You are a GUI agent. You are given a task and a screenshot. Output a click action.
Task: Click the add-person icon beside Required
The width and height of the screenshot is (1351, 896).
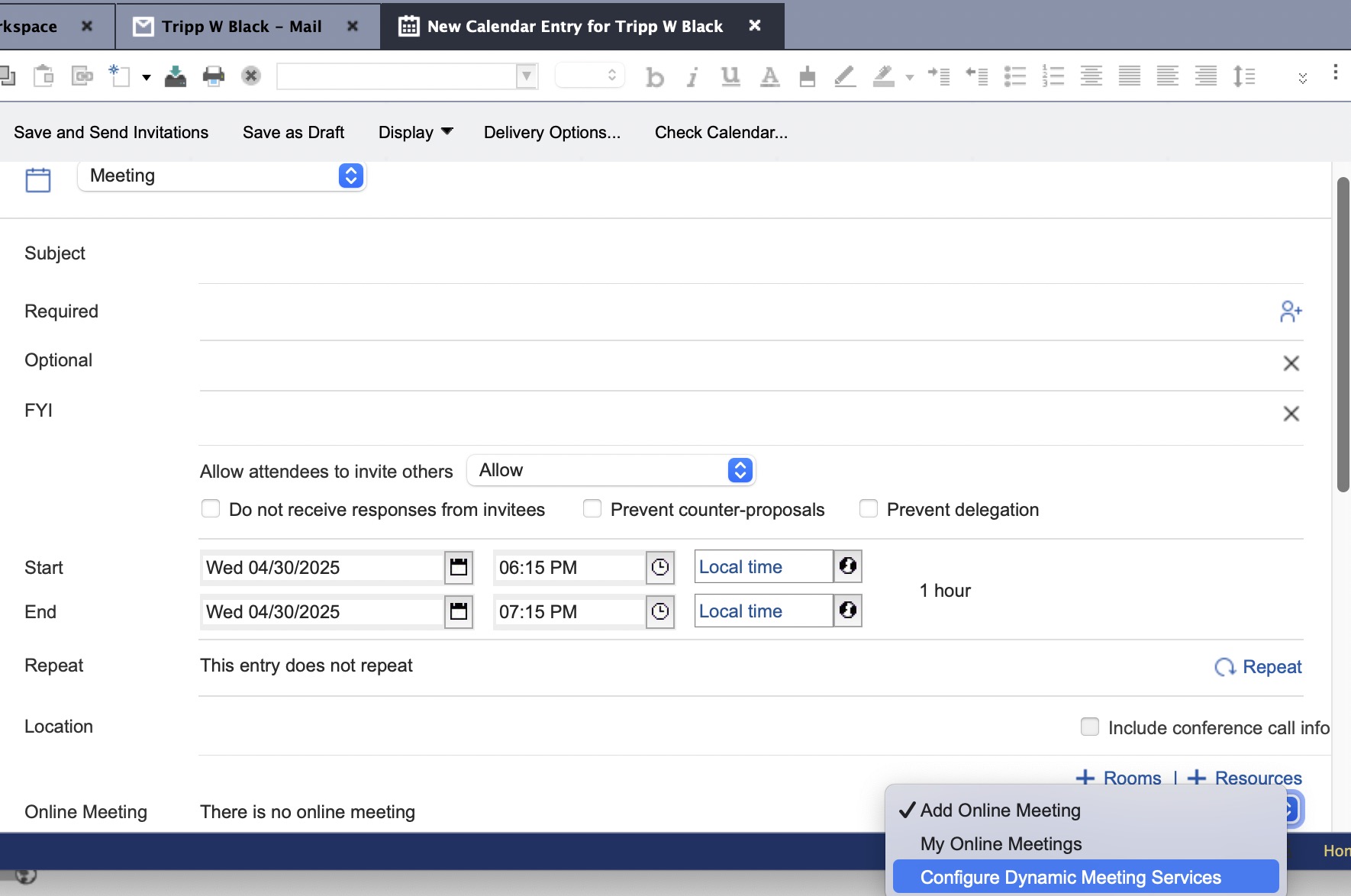click(1291, 311)
